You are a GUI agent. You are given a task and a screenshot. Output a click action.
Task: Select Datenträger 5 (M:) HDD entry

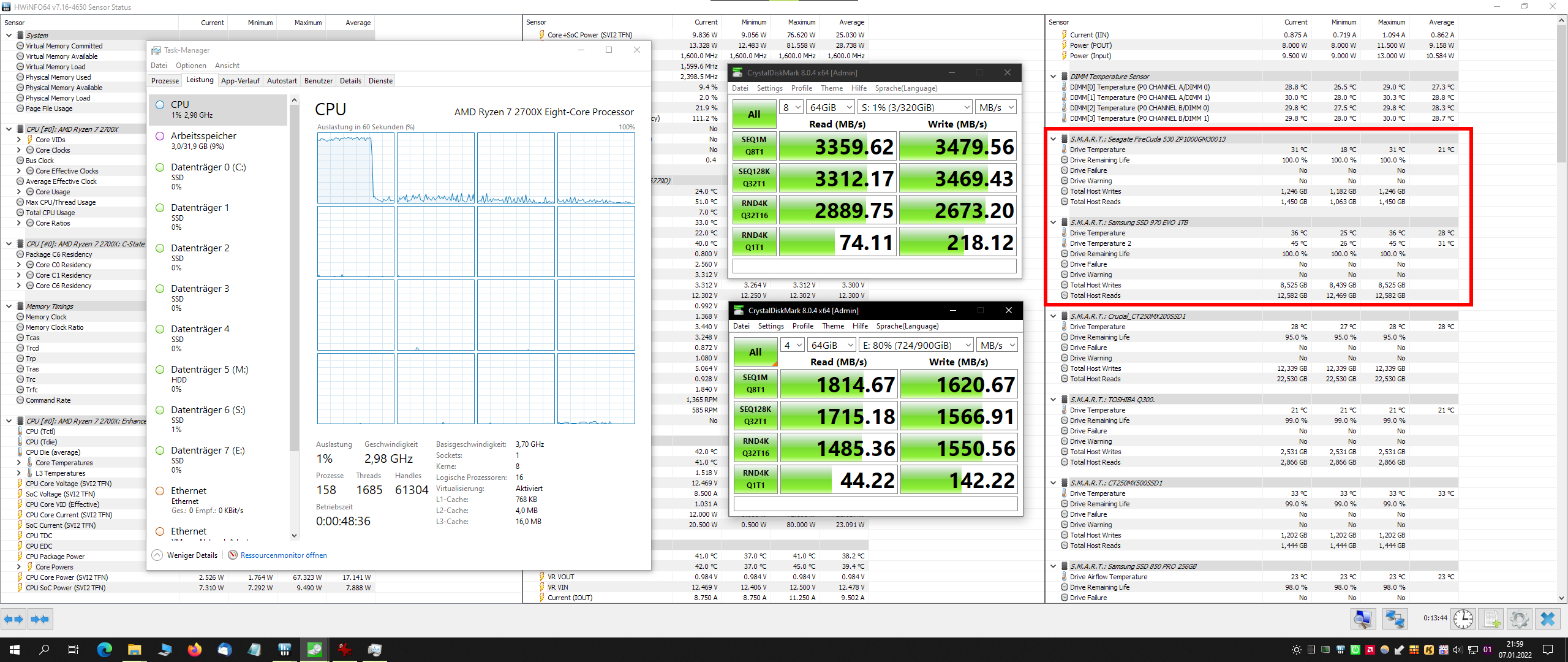click(x=209, y=370)
